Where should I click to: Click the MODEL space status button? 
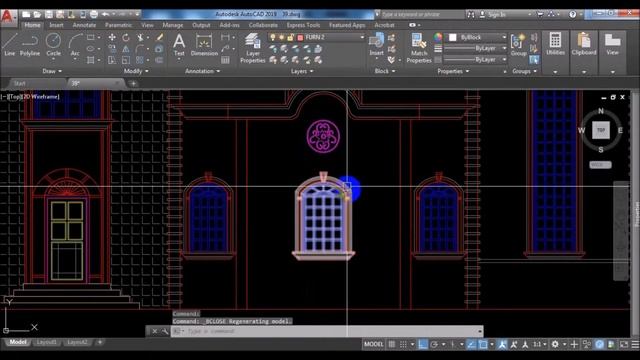[x=373, y=344]
